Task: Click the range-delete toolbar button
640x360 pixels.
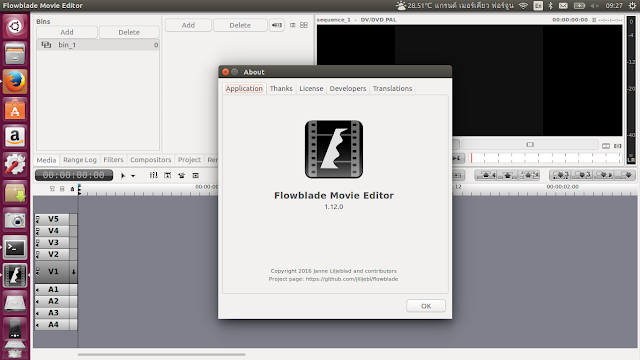Action: point(529,175)
